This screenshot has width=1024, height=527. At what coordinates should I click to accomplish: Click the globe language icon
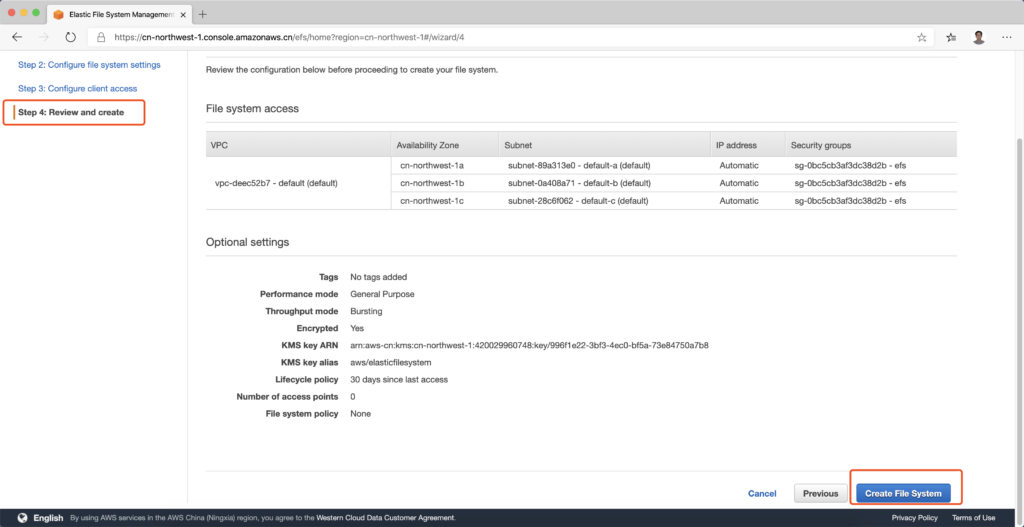tap(21, 518)
